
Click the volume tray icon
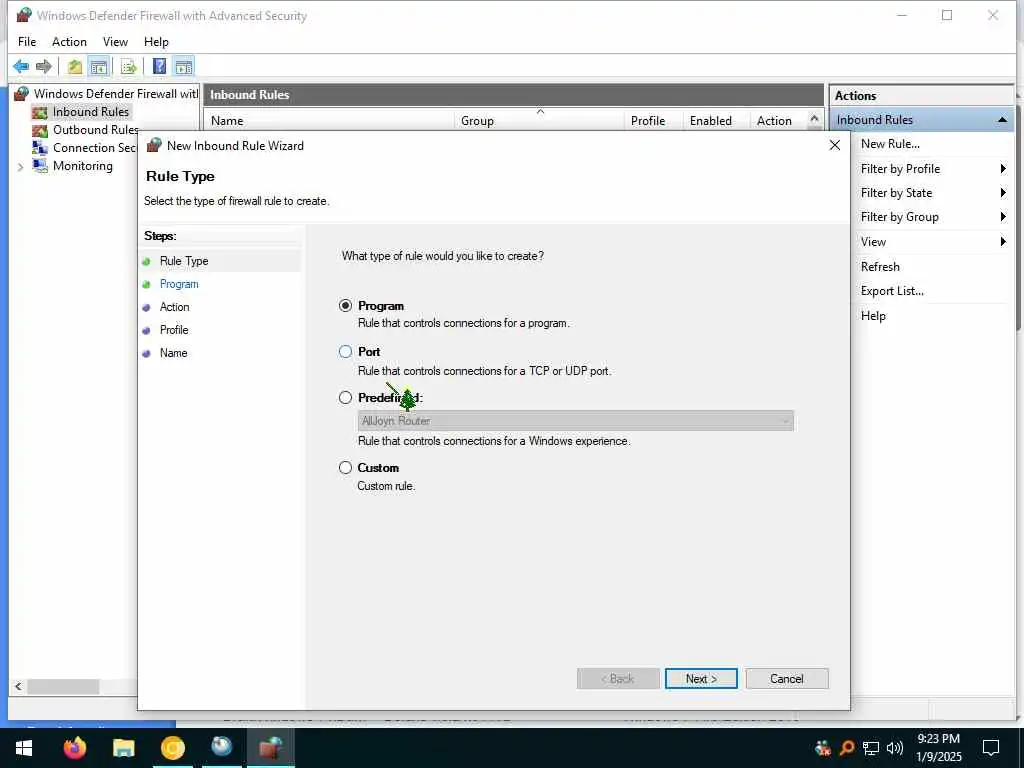click(895, 748)
